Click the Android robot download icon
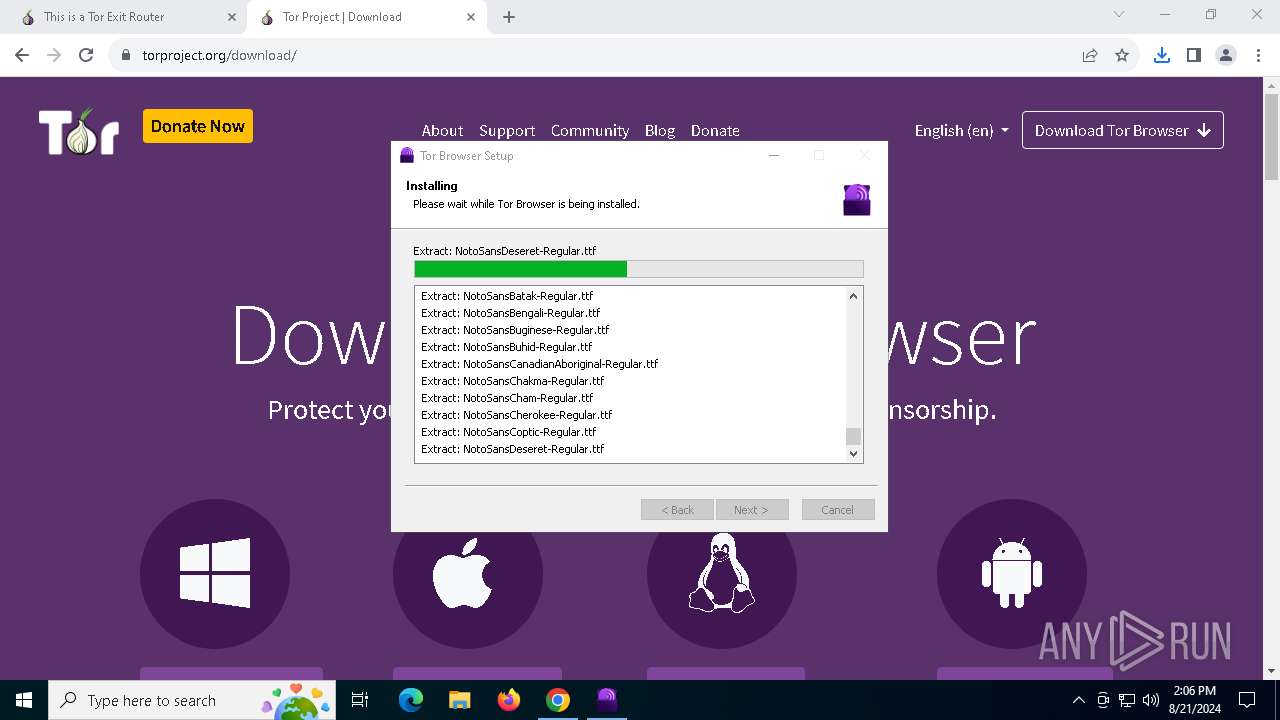1280x720 pixels. tap(1012, 574)
